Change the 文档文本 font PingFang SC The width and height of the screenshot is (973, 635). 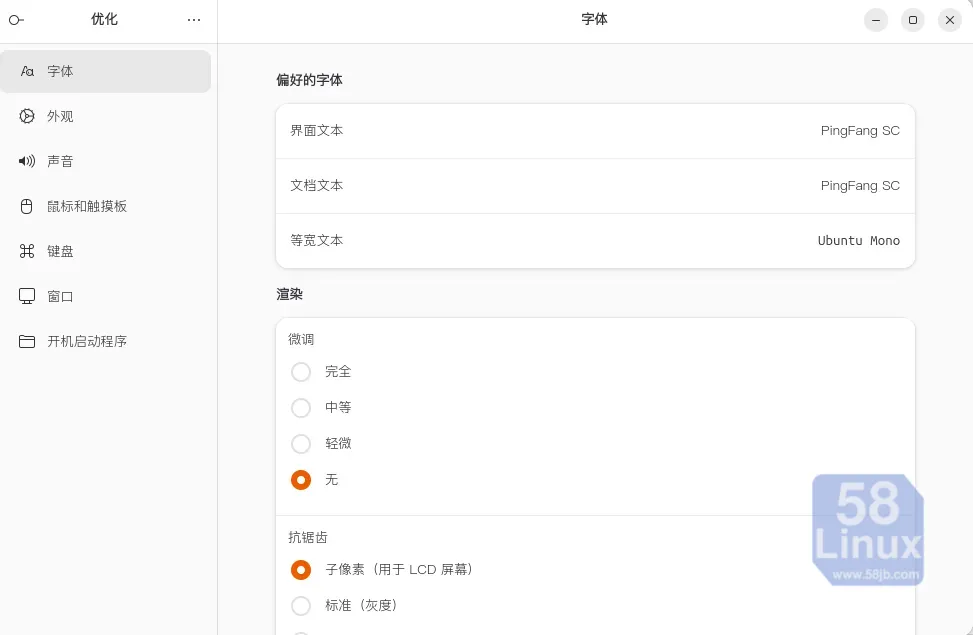coord(595,186)
